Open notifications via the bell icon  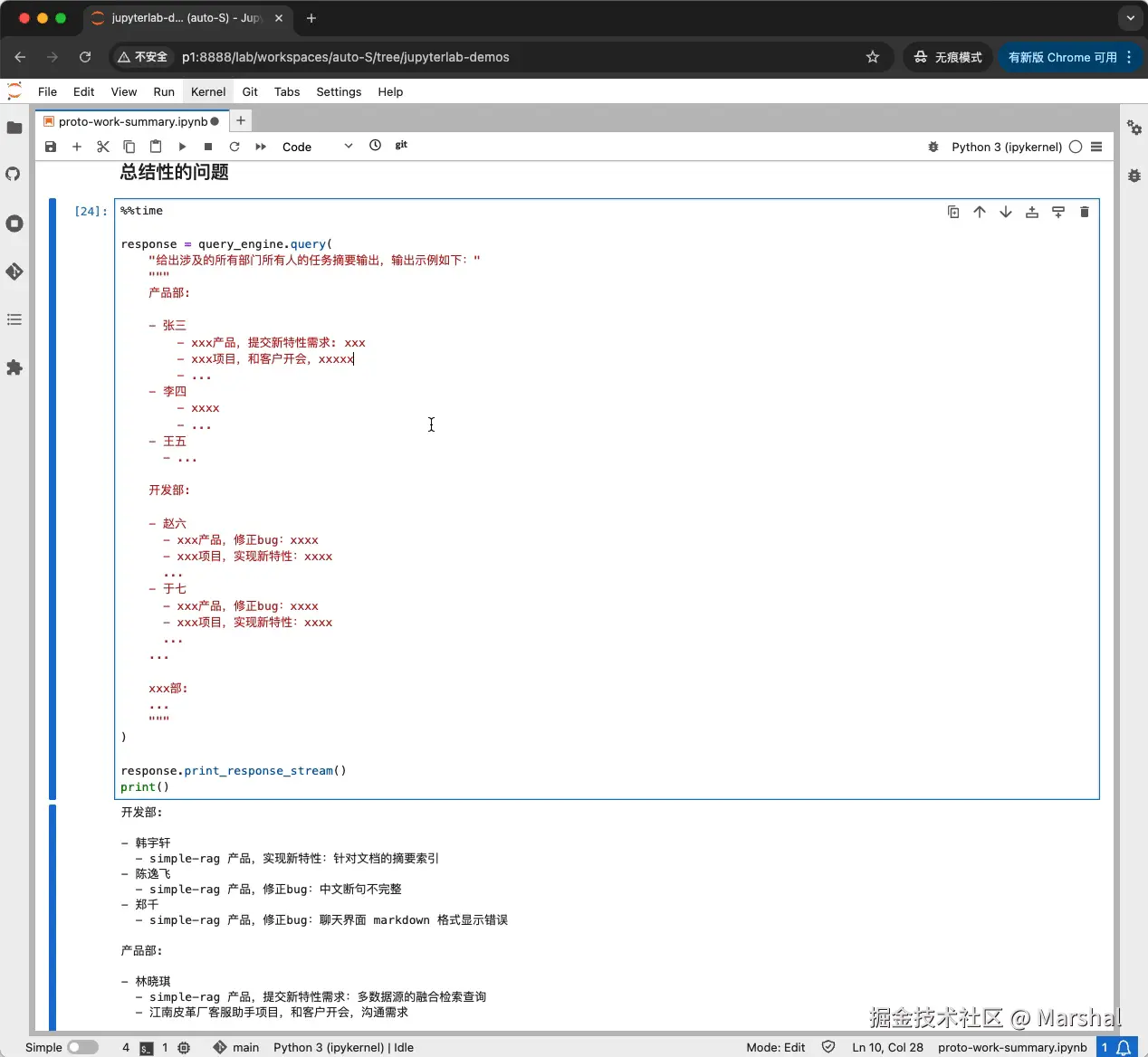coord(1125,1047)
